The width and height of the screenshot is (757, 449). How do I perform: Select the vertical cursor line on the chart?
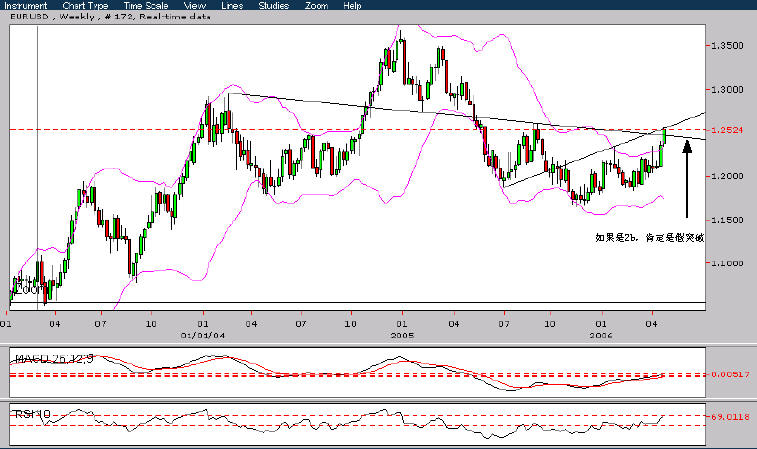38,167
